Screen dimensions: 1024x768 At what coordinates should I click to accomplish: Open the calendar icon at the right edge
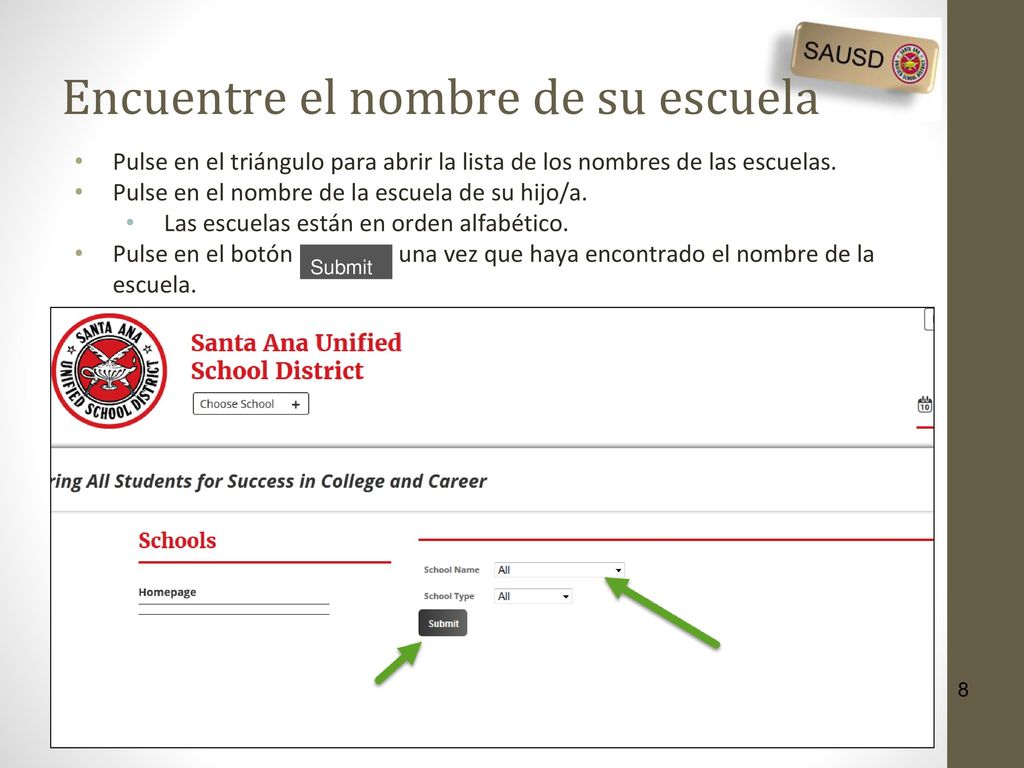[x=925, y=404]
